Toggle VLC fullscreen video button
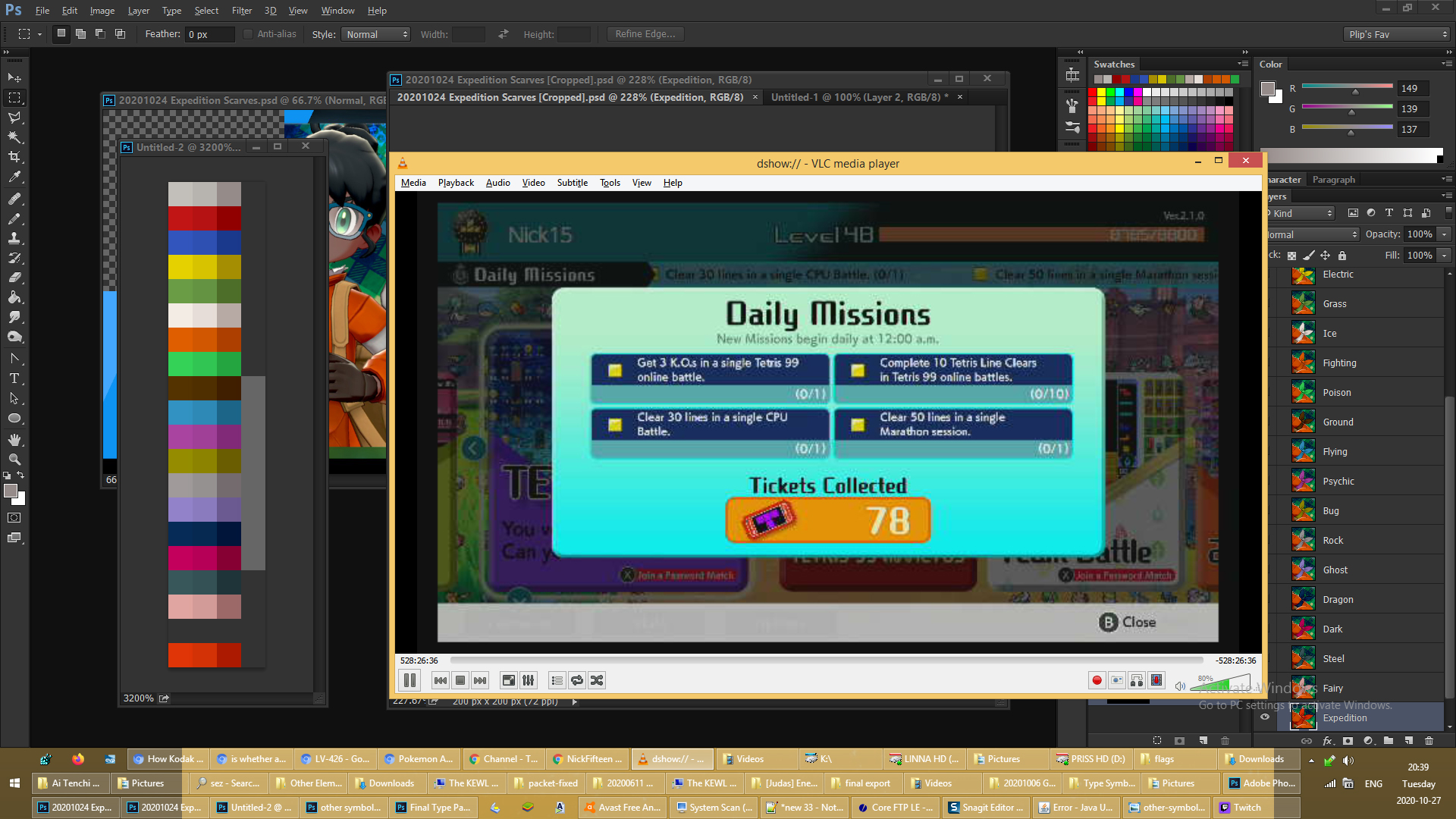 pos(509,680)
